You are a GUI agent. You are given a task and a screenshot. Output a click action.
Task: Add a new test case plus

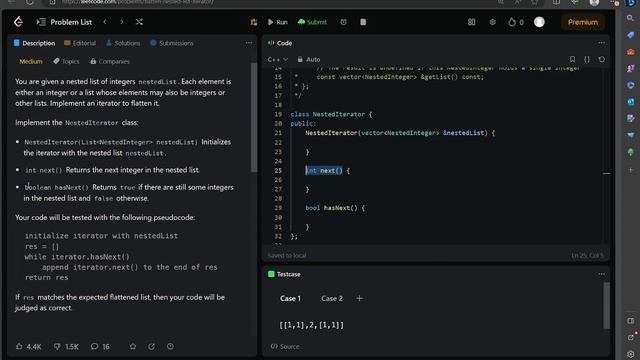[359, 298]
